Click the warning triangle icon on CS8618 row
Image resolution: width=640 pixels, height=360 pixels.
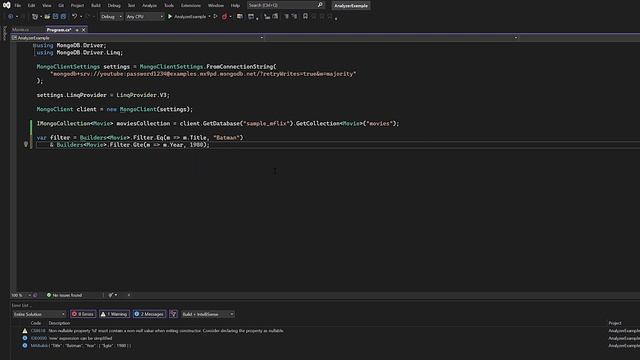point(25,331)
